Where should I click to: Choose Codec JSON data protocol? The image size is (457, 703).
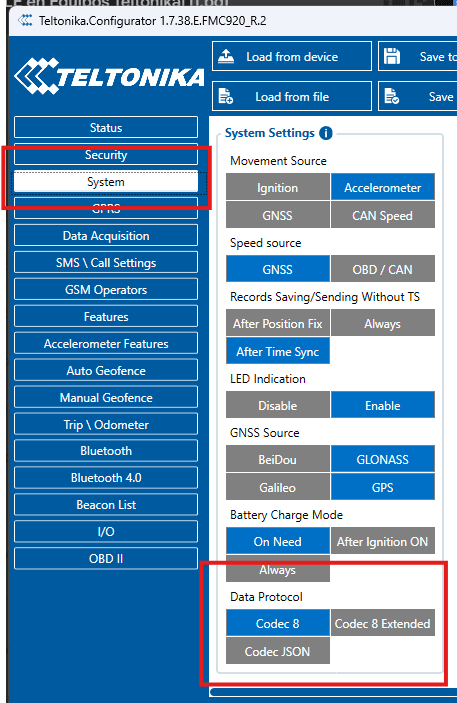278,651
